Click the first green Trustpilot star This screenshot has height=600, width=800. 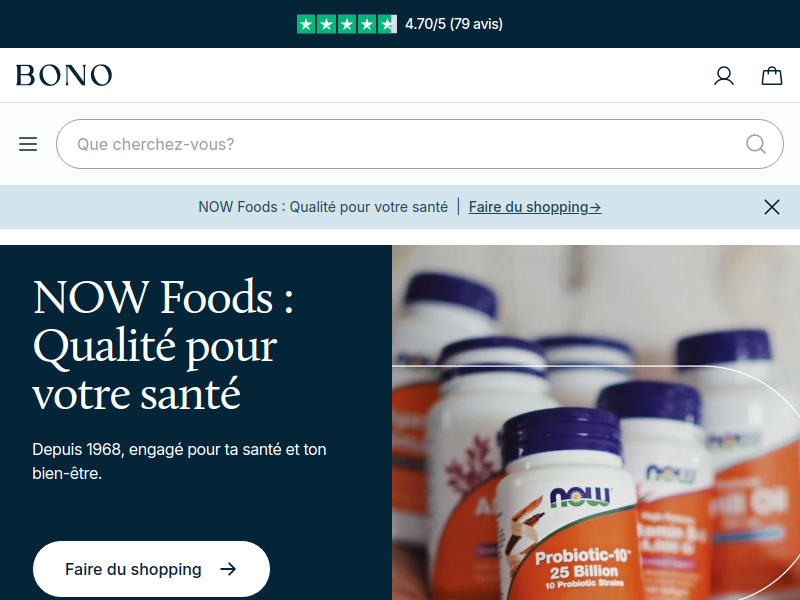point(306,24)
